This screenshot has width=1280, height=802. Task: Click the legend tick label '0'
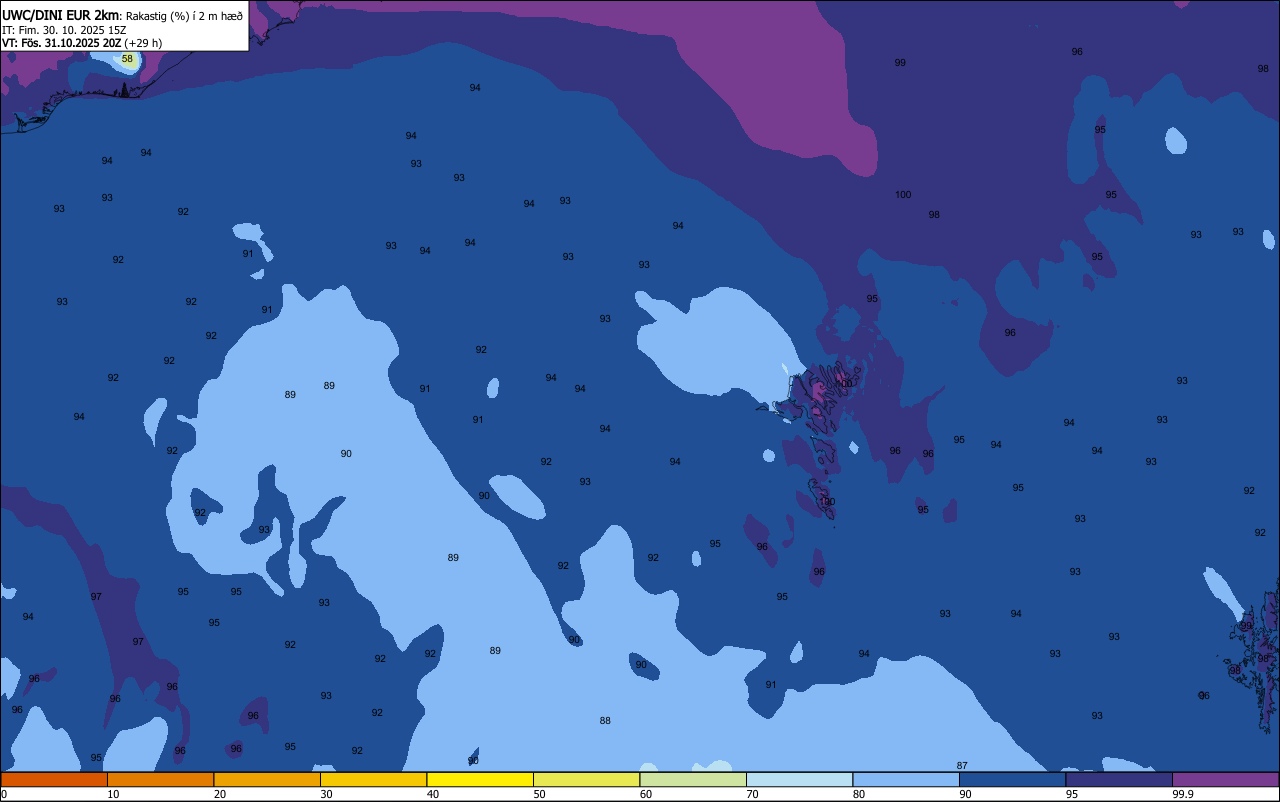[x=4, y=794]
